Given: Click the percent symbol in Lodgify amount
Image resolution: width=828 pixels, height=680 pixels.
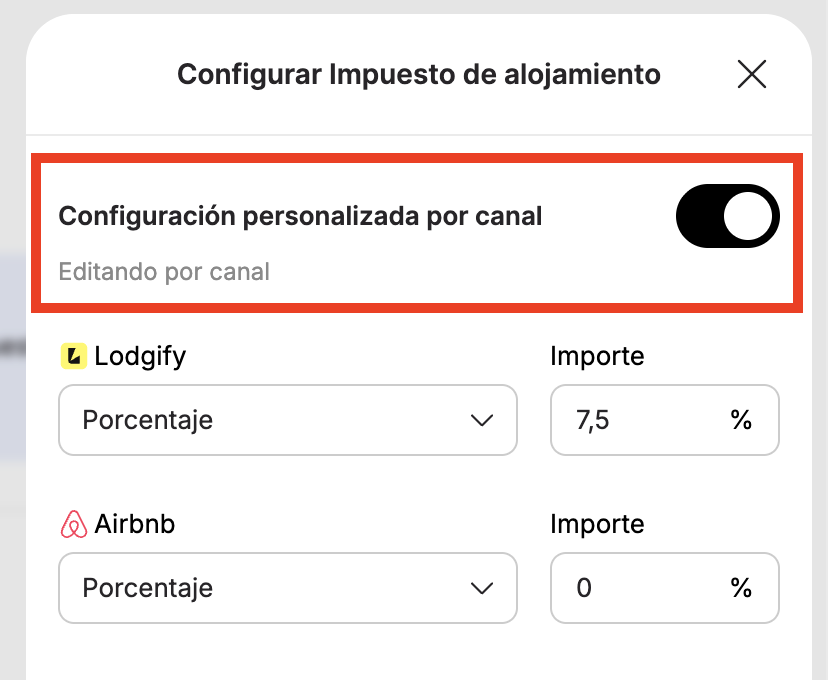Looking at the screenshot, I should (741, 420).
